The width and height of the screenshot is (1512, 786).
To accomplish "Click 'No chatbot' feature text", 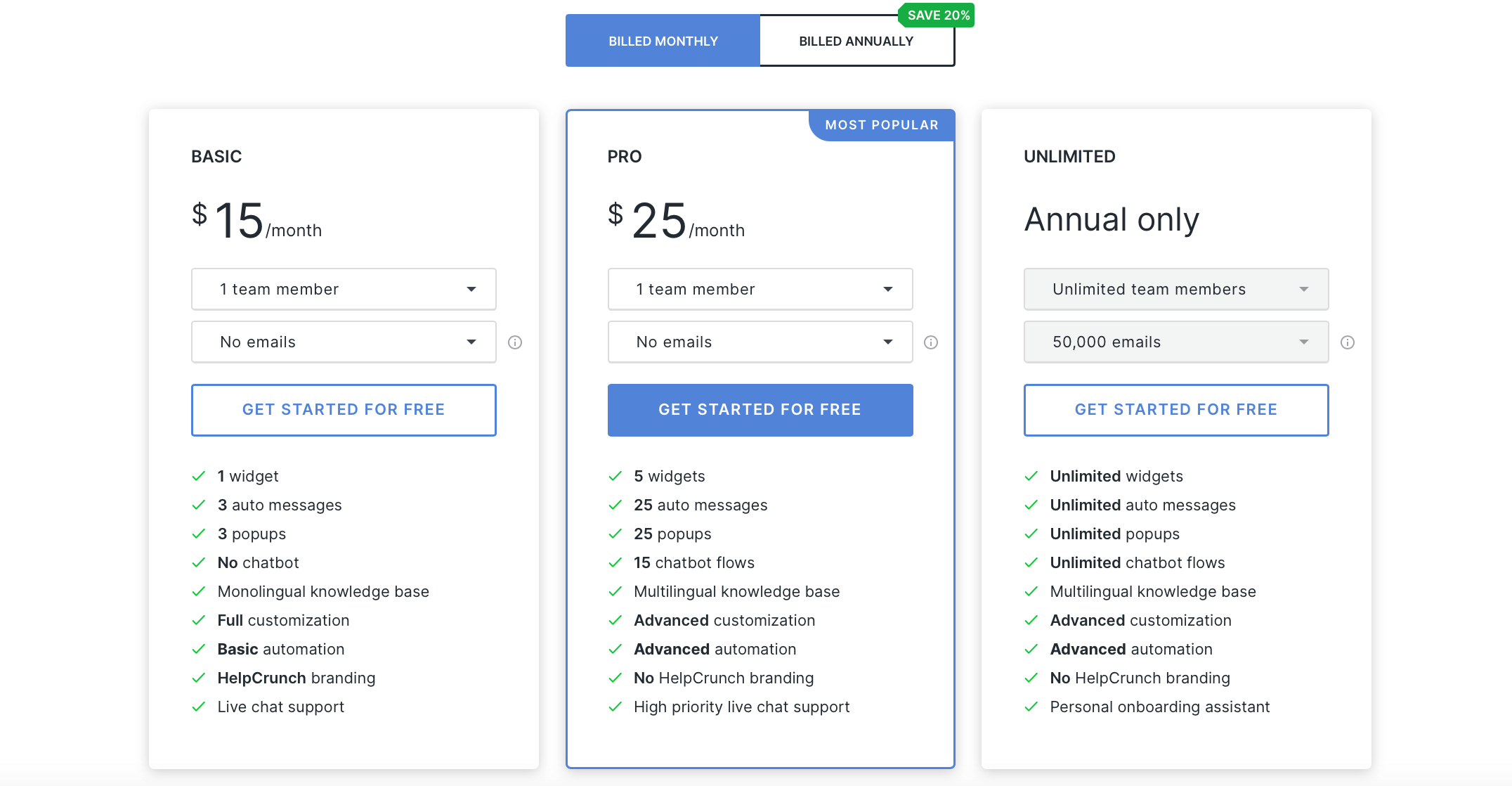I will pyautogui.click(x=258, y=562).
